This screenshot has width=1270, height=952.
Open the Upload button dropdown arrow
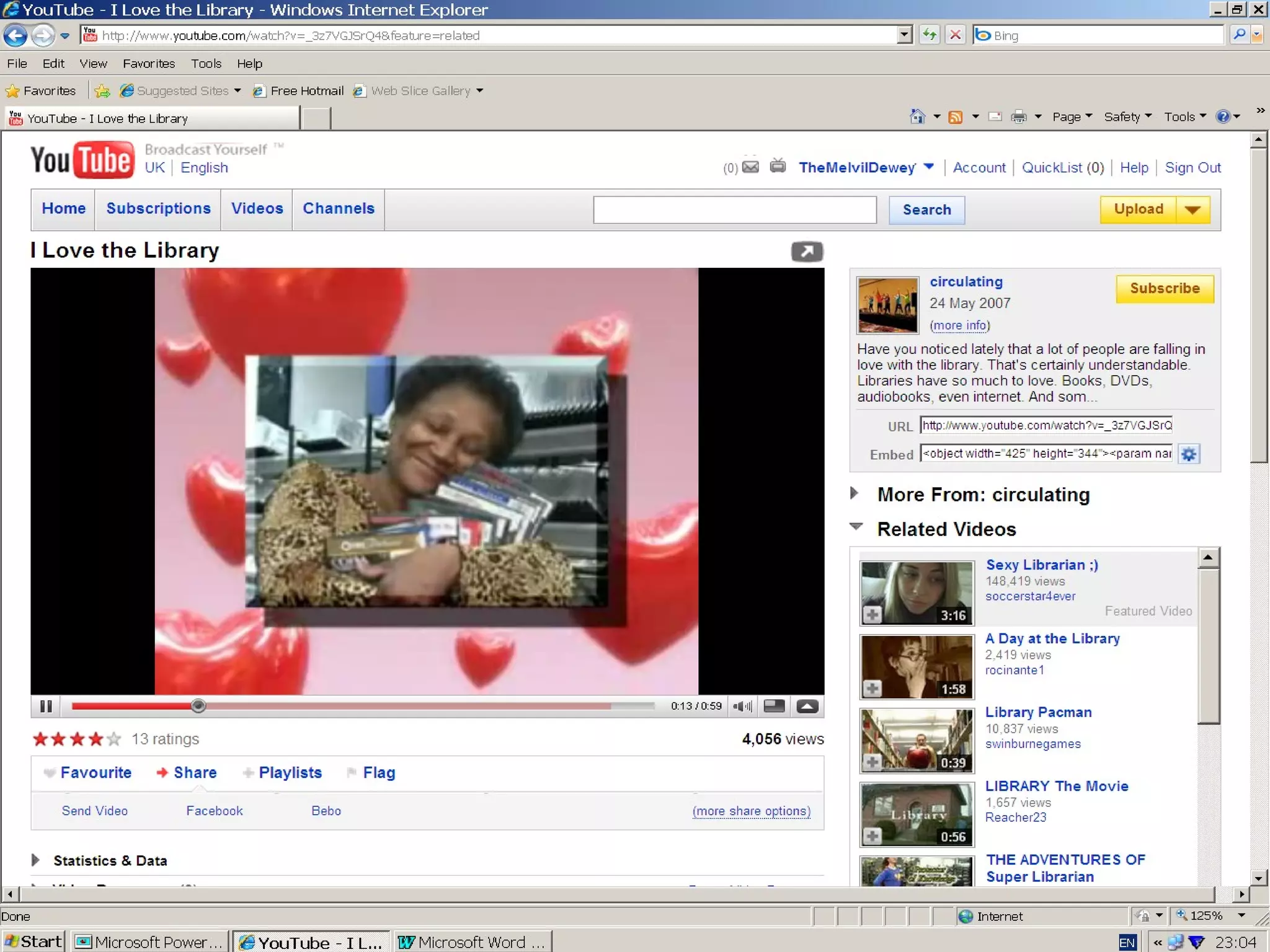1192,209
